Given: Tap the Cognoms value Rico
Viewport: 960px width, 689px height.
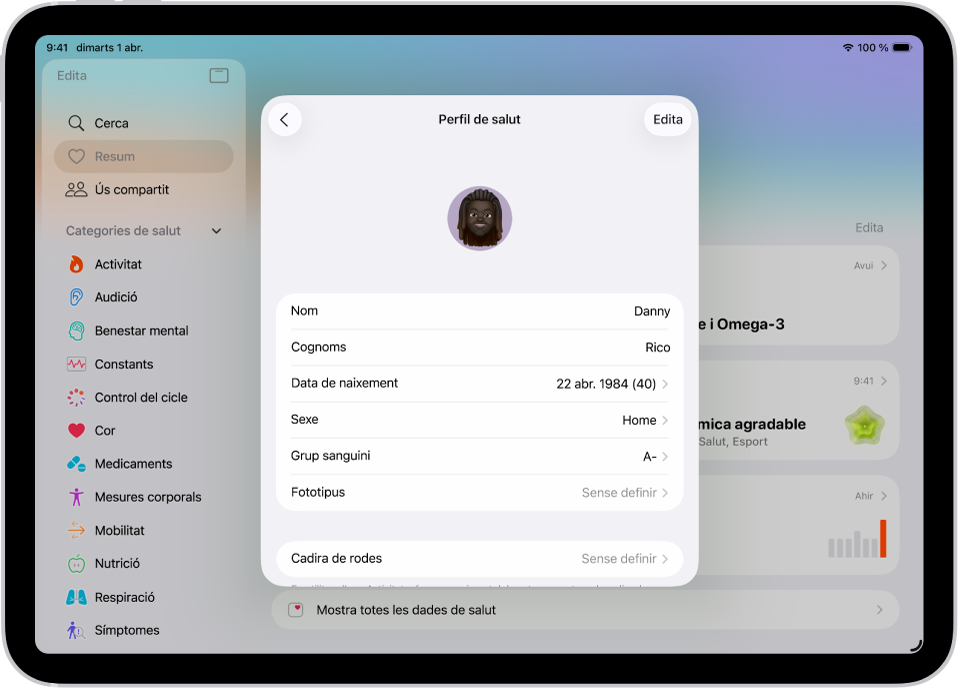Looking at the screenshot, I should 658,347.
